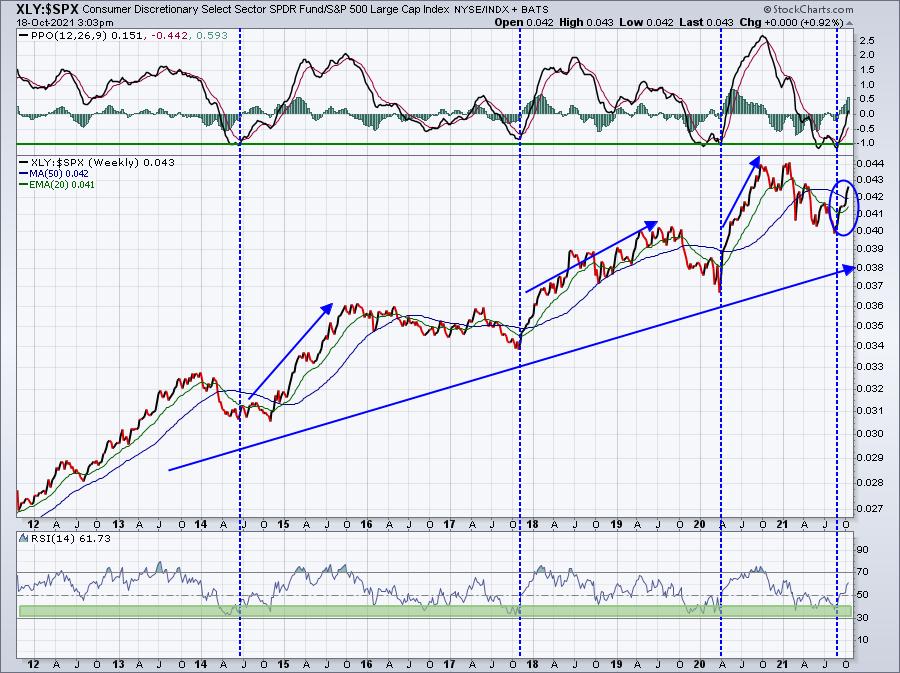Click the blue MA(50) legend marker
This screenshot has height=673, width=900.
[x=24, y=173]
